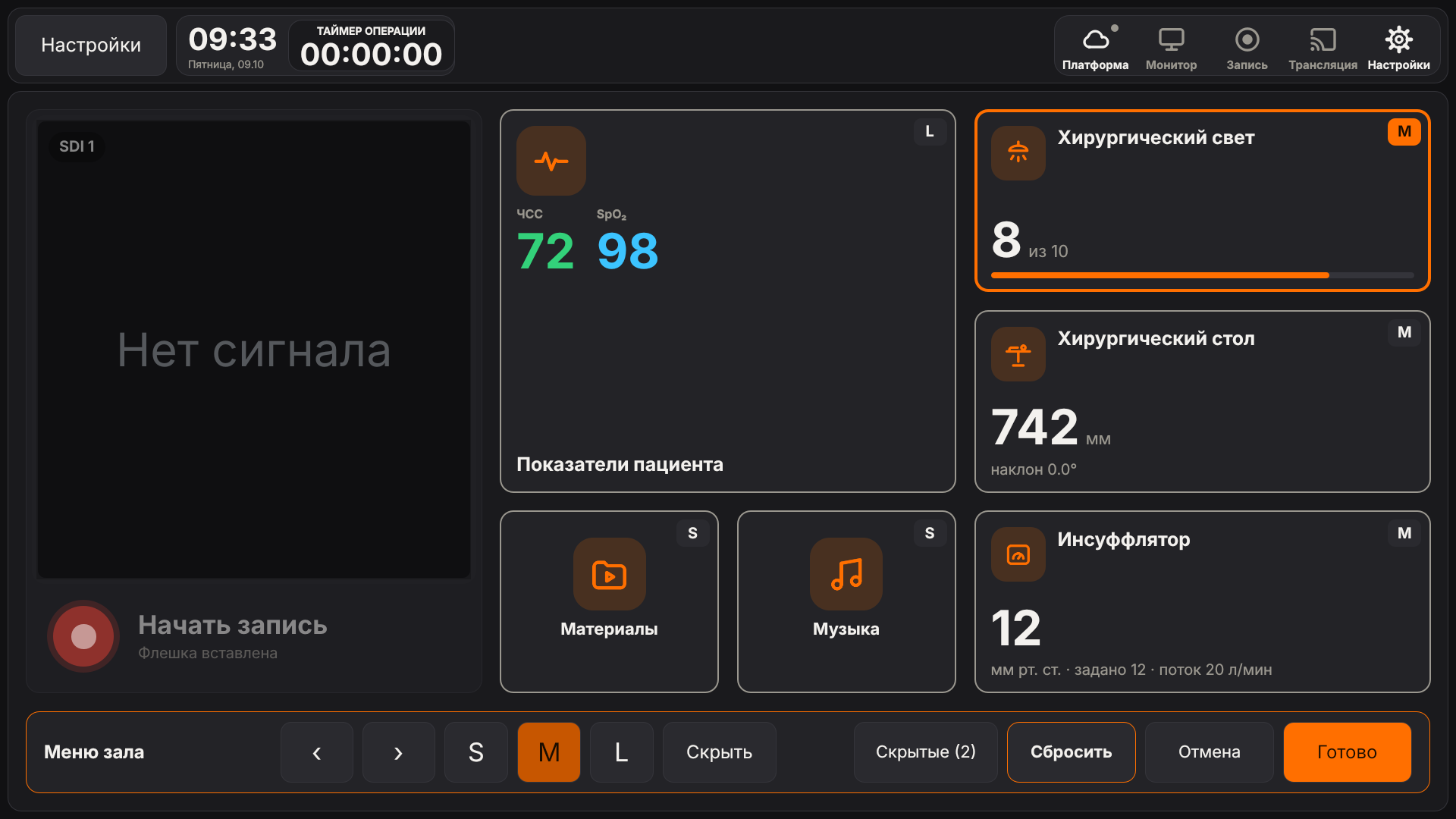Select size L in the room menu bar
Screen dimensions: 1456x819
621,752
